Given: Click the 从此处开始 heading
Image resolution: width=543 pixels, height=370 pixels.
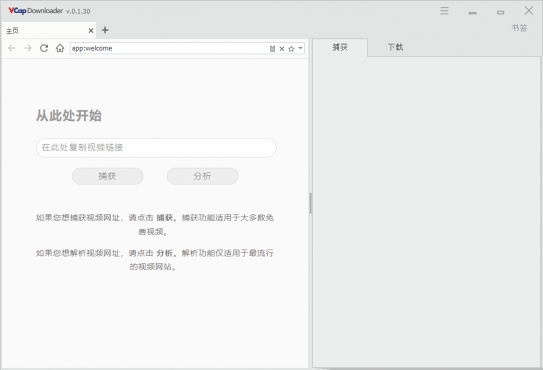Looking at the screenshot, I should point(69,116).
